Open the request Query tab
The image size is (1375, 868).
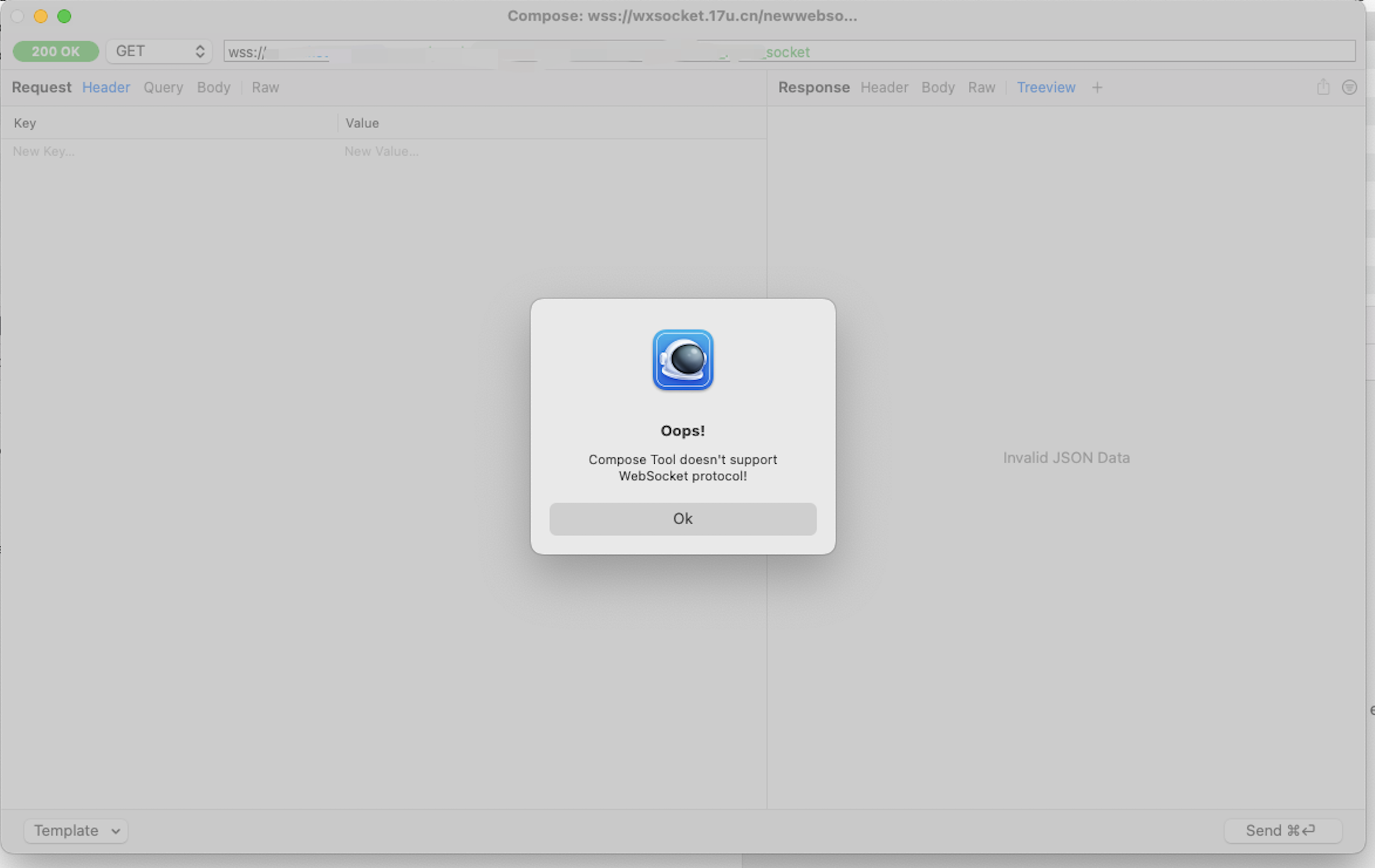(x=163, y=87)
